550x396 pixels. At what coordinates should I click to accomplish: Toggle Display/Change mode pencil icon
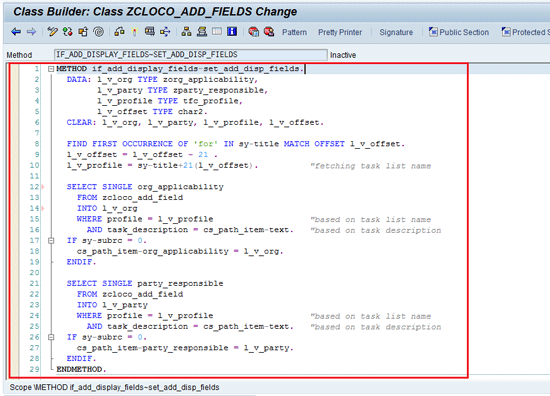(x=52, y=32)
